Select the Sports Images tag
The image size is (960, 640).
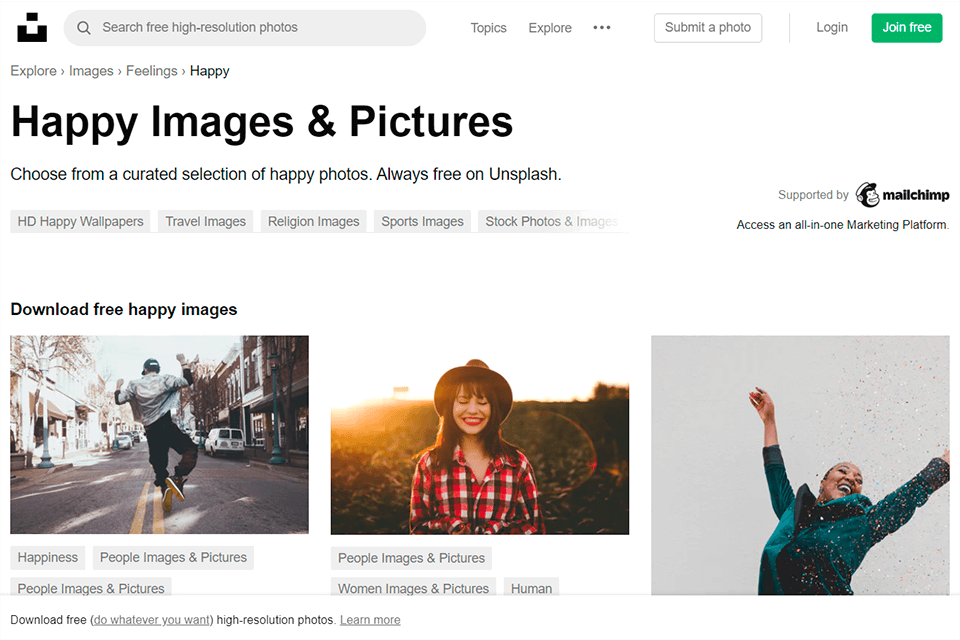tap(422, 221)
